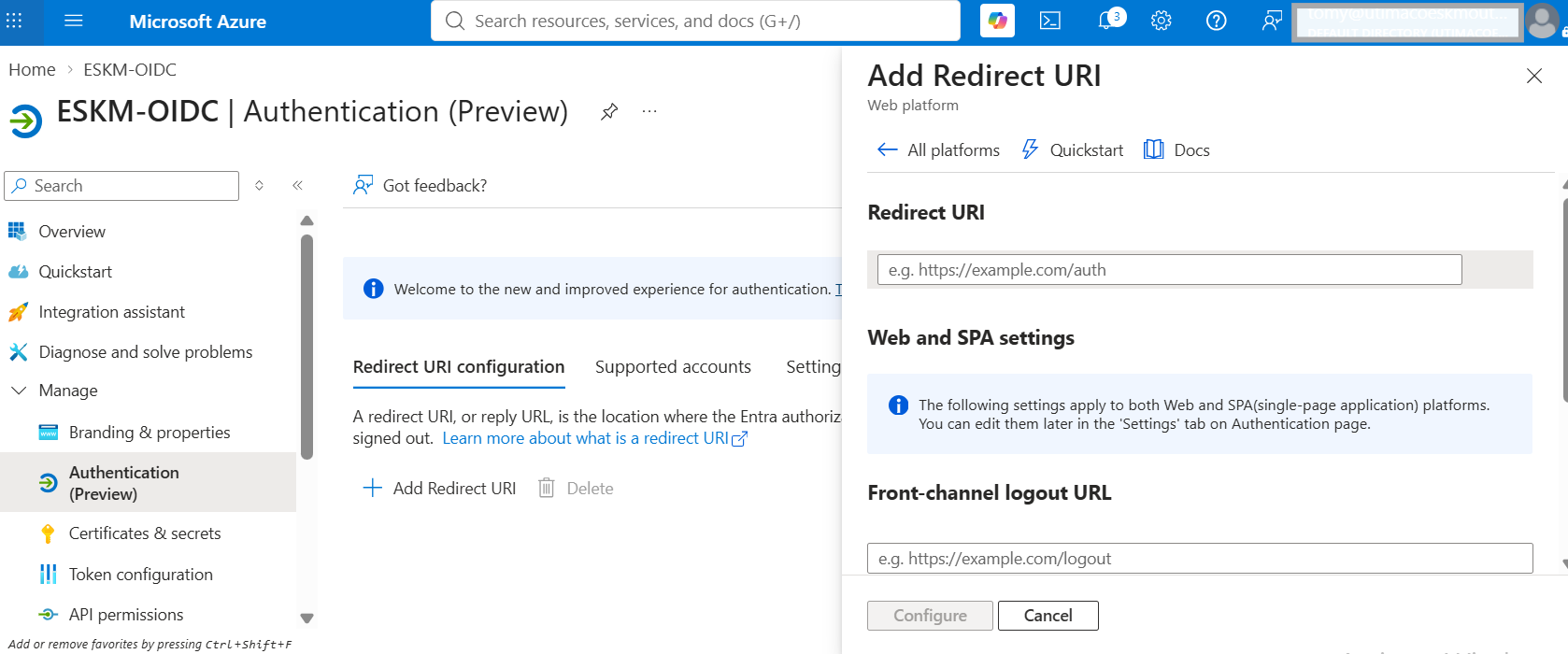1568x654 pixels.
Task: Select Authentication (Preview) in sidebar
Action: pos(148,483)
